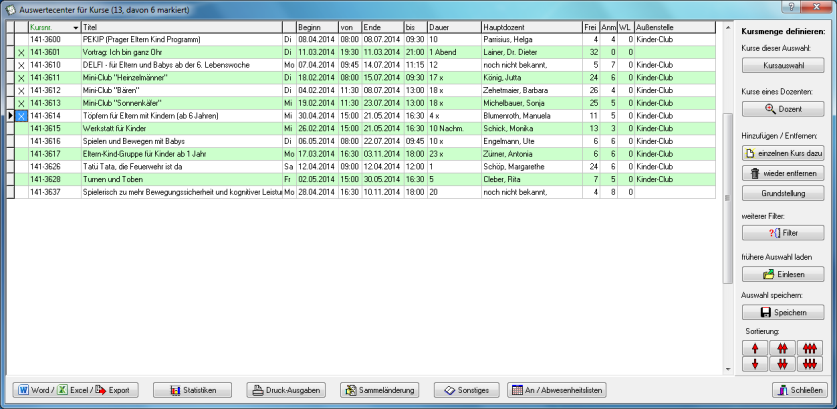Screen dimensions: 837x409
Task: Open Word / Excel / Export options
Action: 75,390
